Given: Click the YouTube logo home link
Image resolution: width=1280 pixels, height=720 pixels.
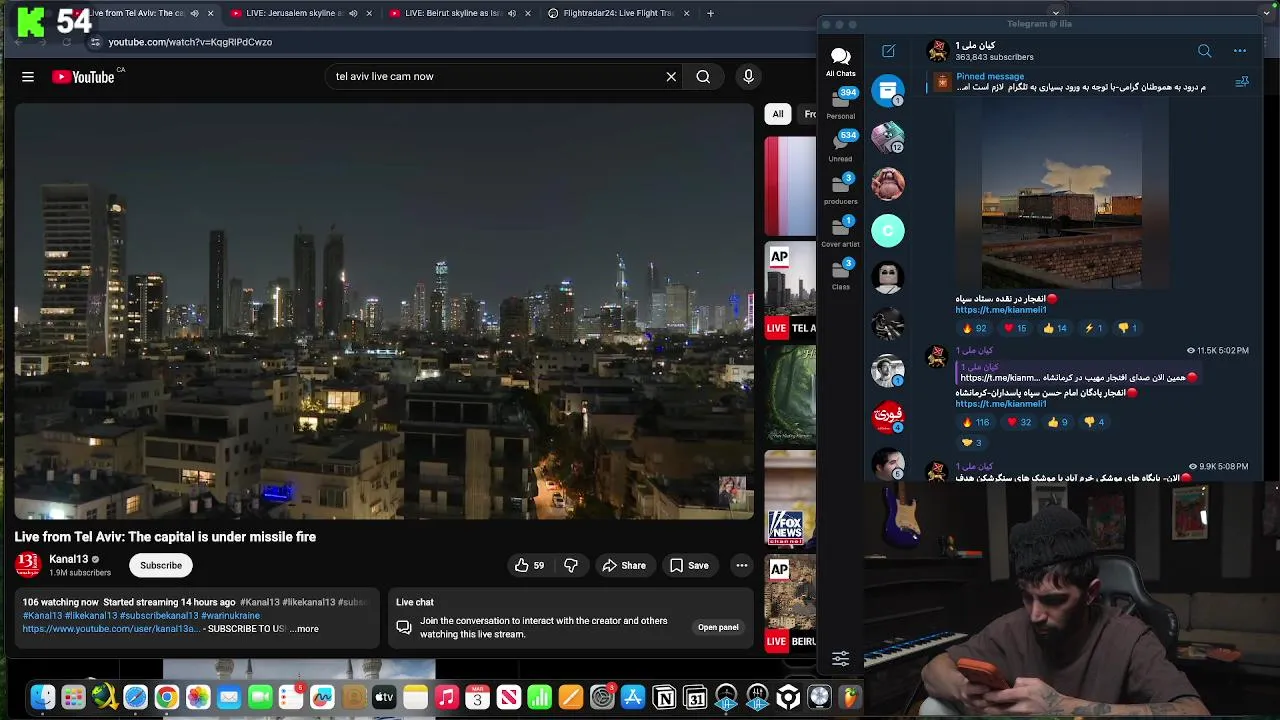Looking at the screenshot, I should click(x=83, y=77).
